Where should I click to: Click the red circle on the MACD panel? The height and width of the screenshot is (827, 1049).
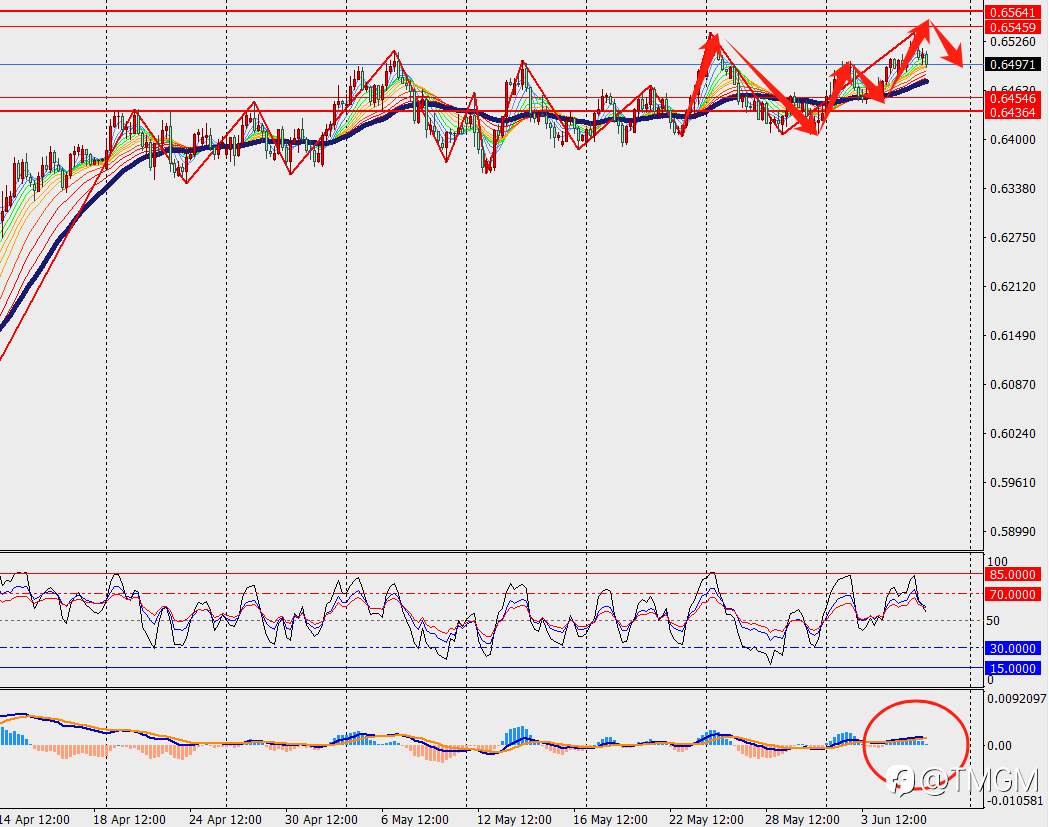pos(915,744)
